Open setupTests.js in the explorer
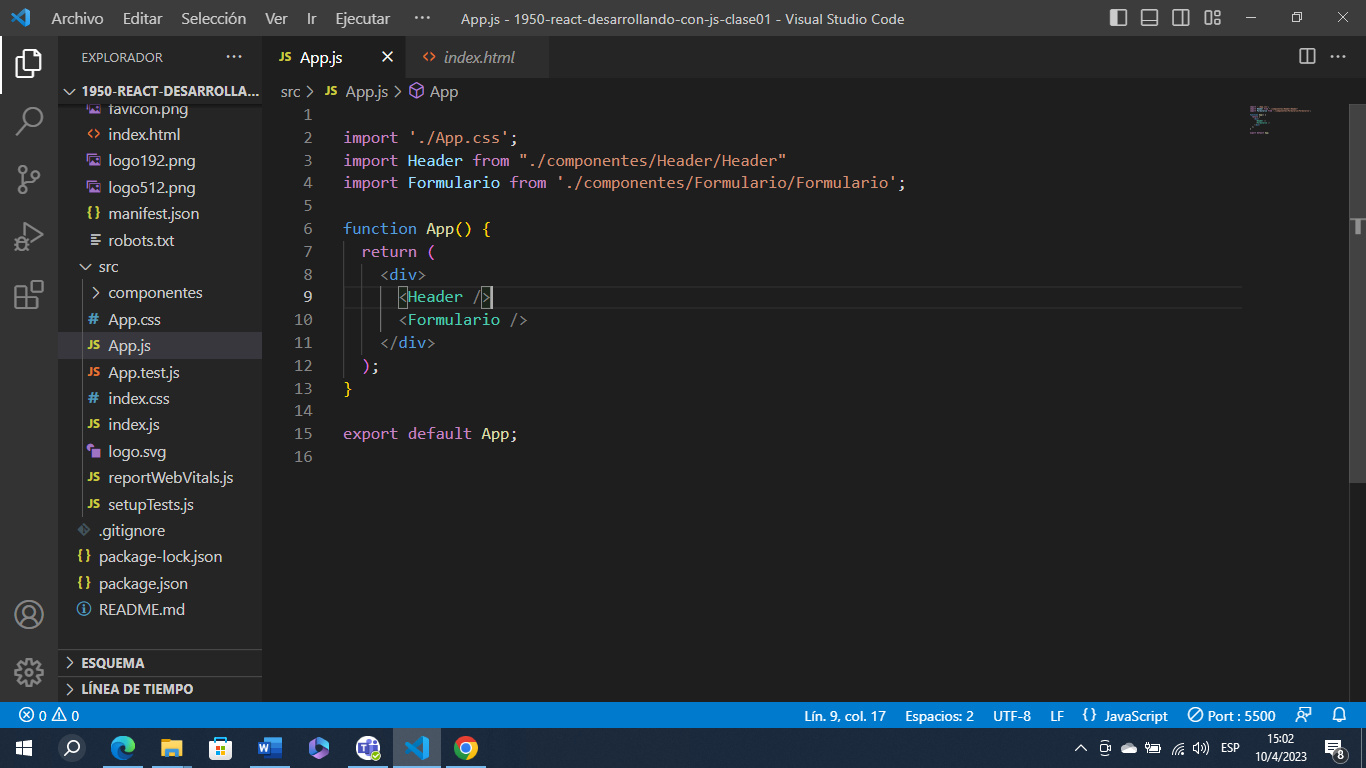Viewport: 1366px width, 768px height. [x=160, y=504]
